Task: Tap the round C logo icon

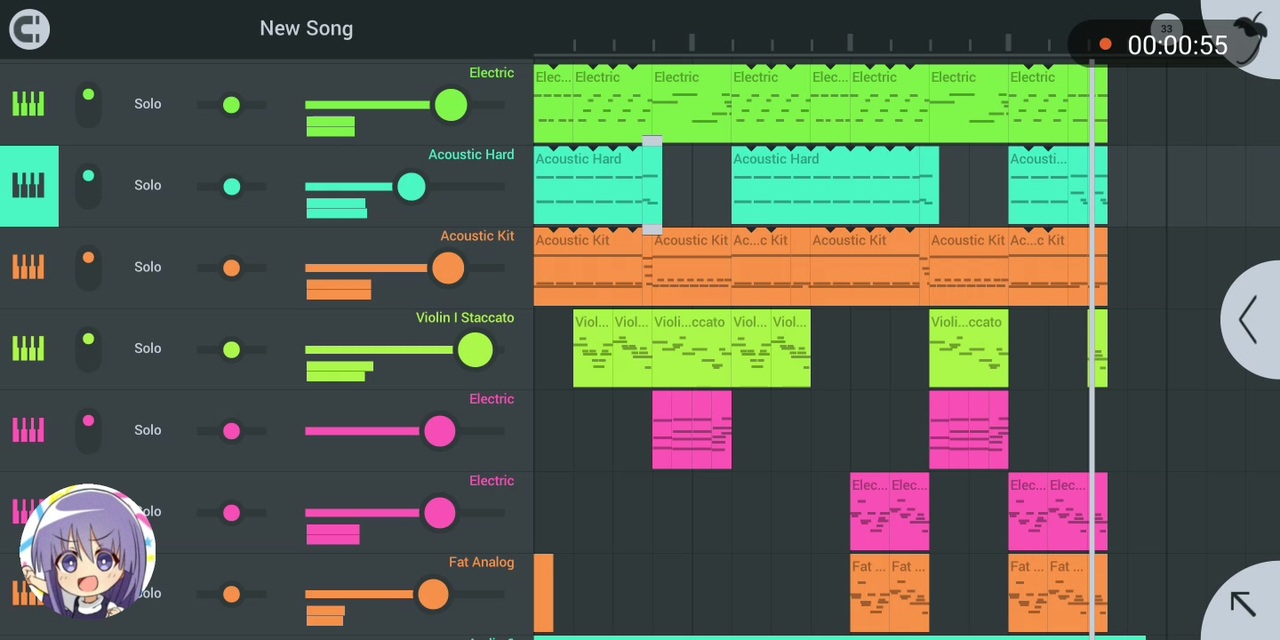Action: pos(29,29)
